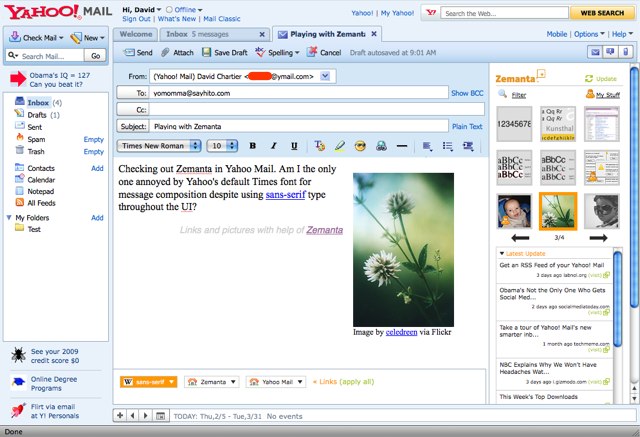Screen dimensions: 640x437
Task: Collapse the My Folders tree
Action: pos(9,217)
